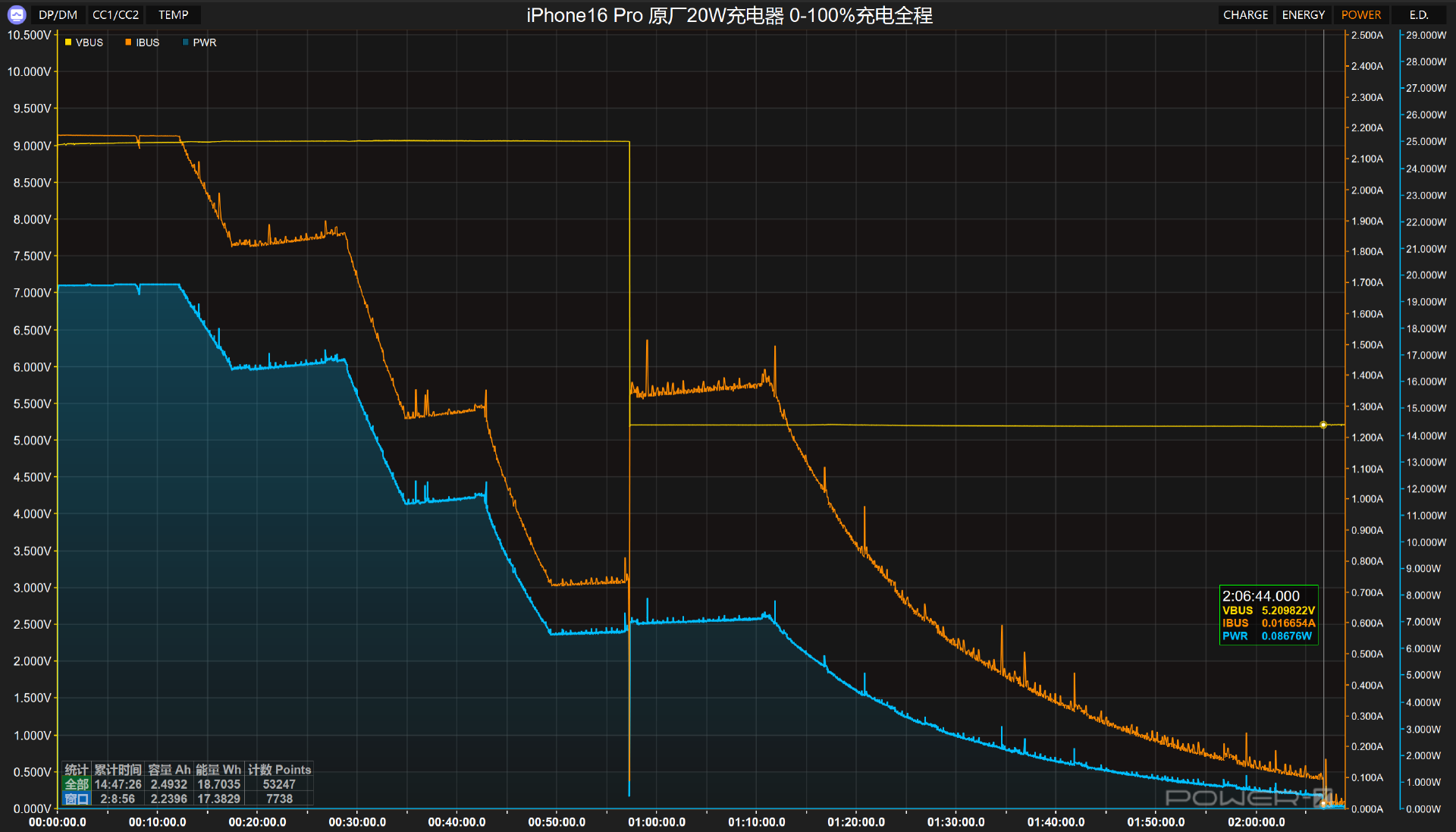Select the CHARGE view tab
The image size is (1456, 832).
[x=1245, y=14]
